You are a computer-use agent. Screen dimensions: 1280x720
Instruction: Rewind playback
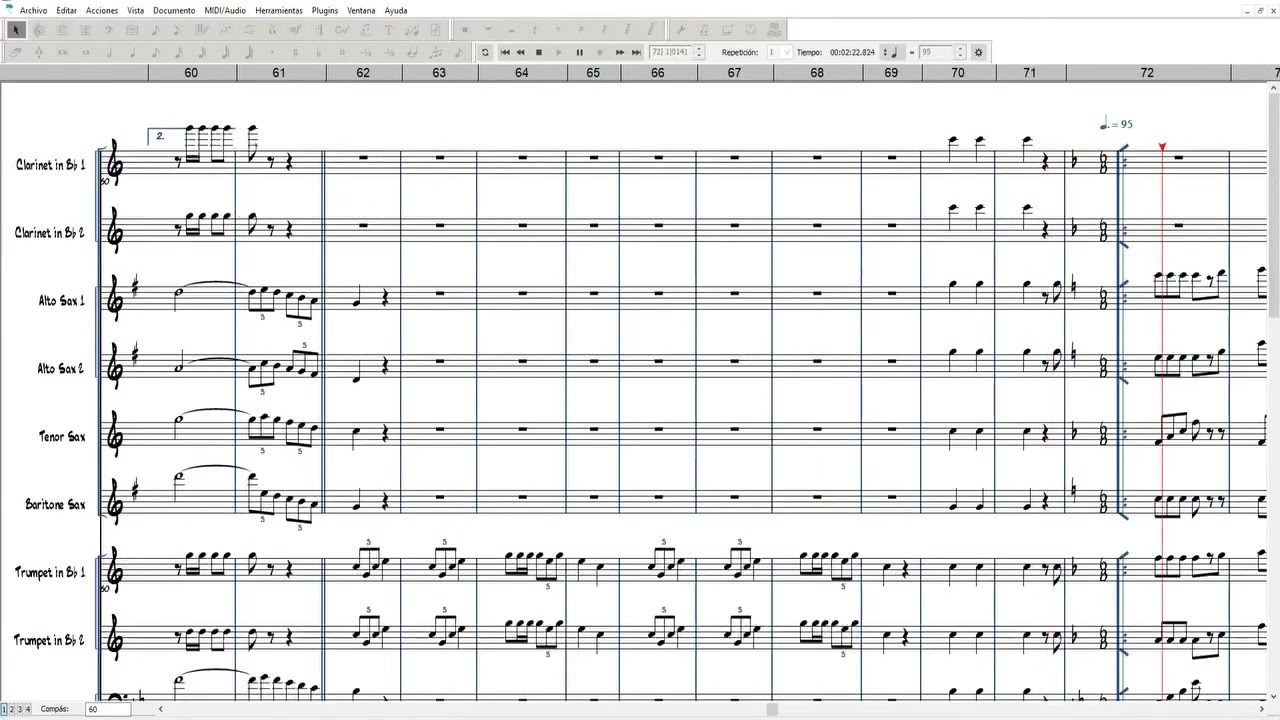tap(520, 52)
